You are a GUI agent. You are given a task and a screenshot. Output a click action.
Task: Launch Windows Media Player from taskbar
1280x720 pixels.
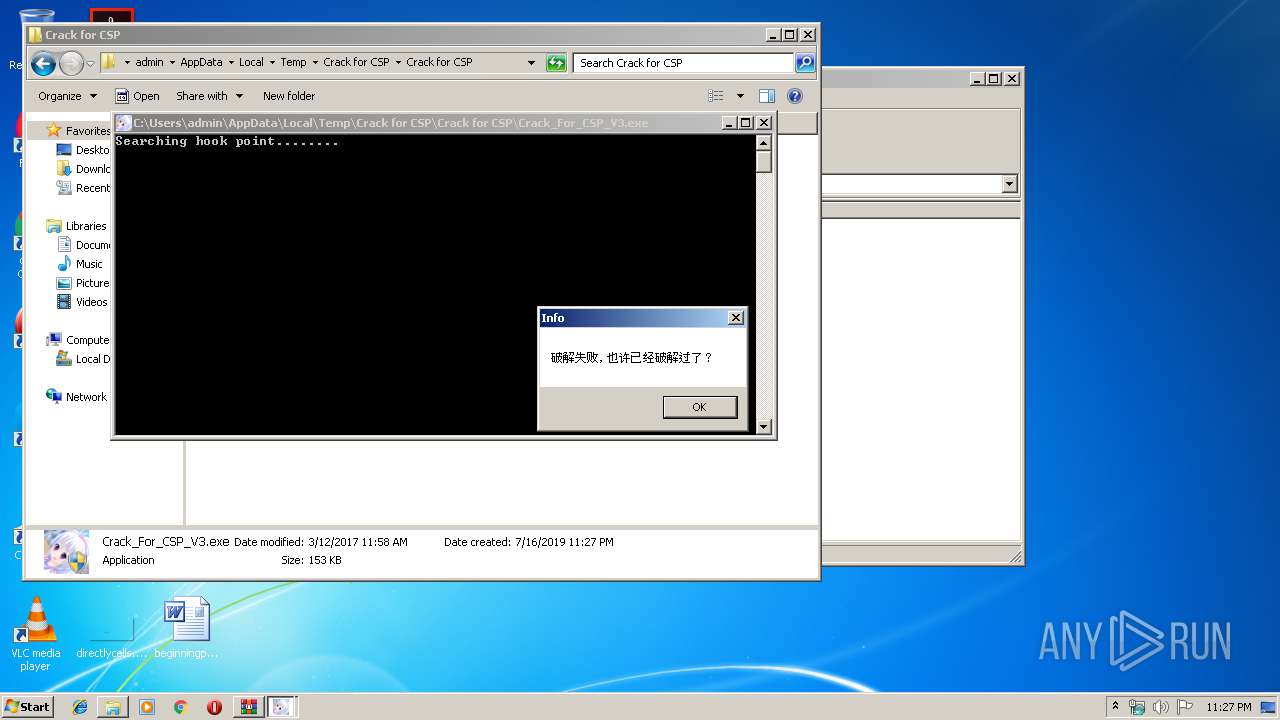tap(147, 707)
